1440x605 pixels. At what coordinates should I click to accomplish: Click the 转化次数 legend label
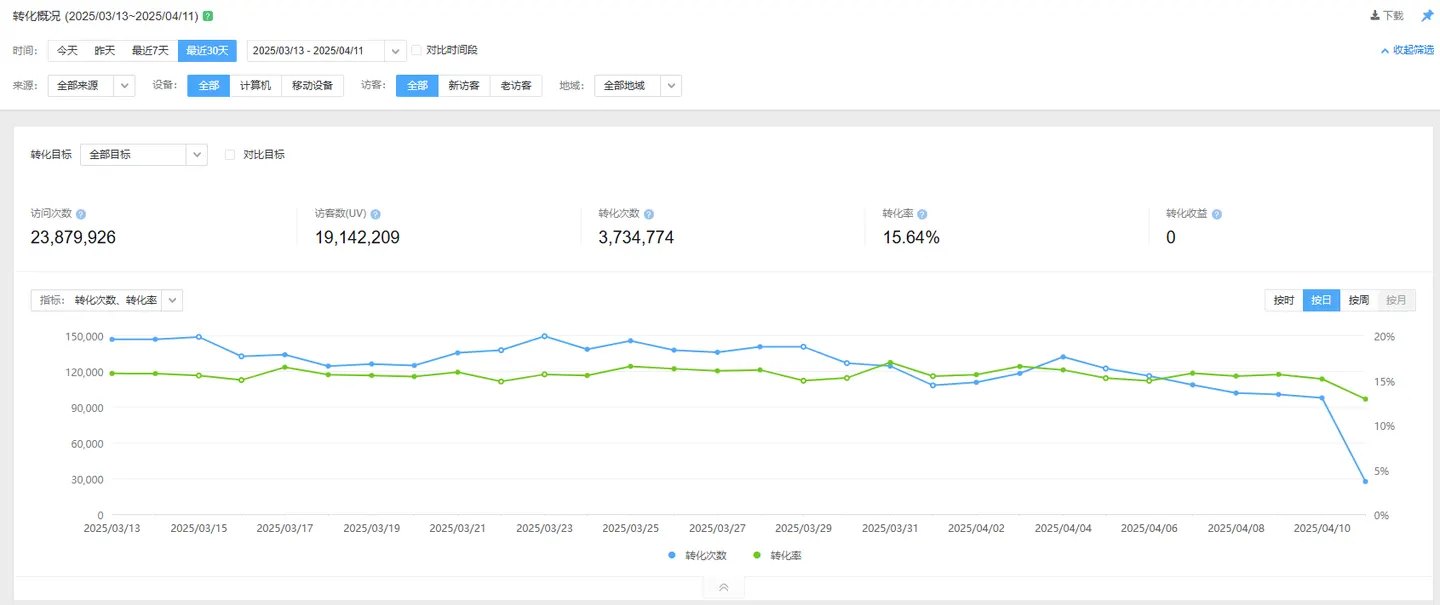click(x=705, y=555)
